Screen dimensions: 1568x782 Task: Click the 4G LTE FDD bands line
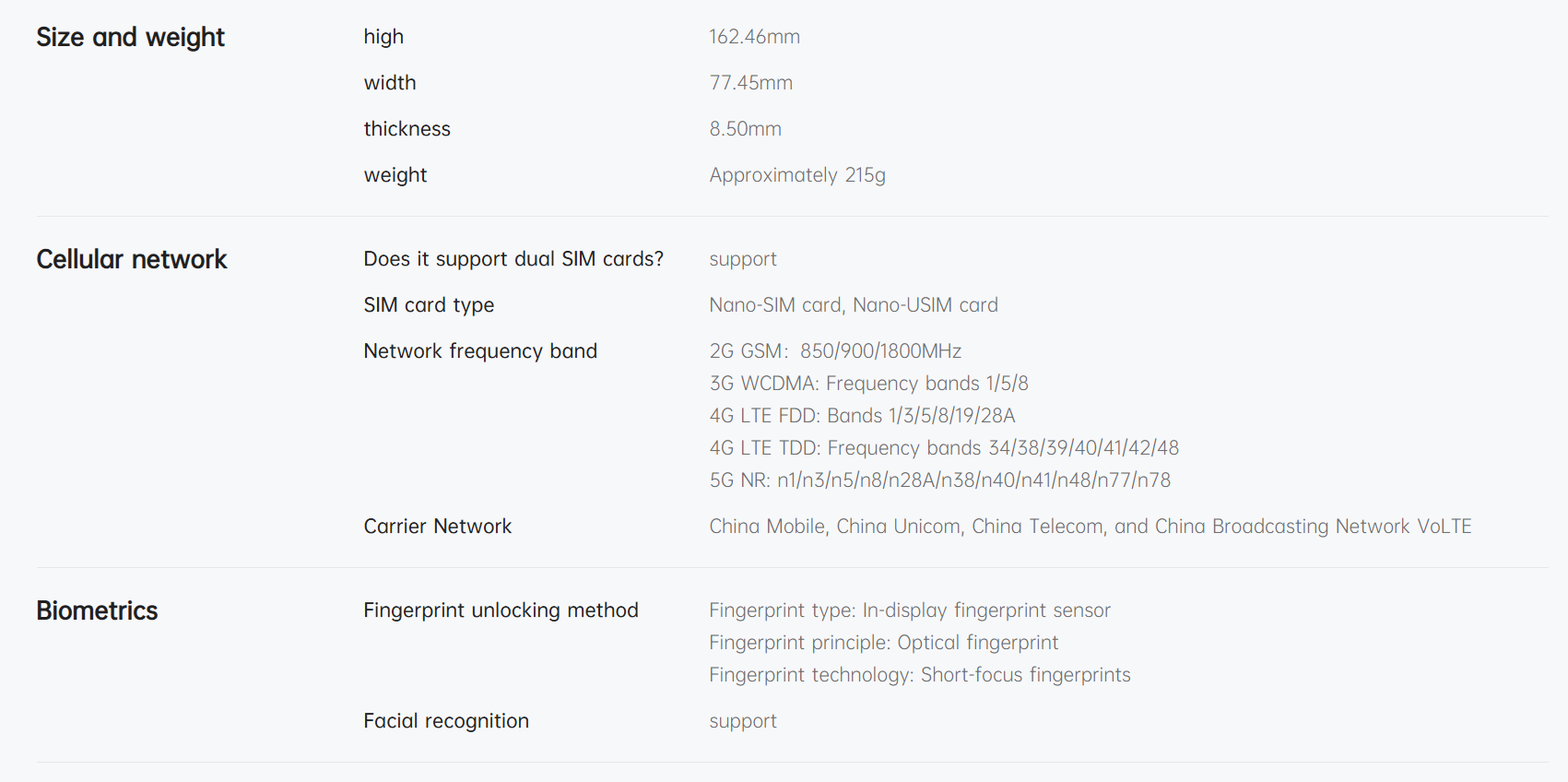862,416
